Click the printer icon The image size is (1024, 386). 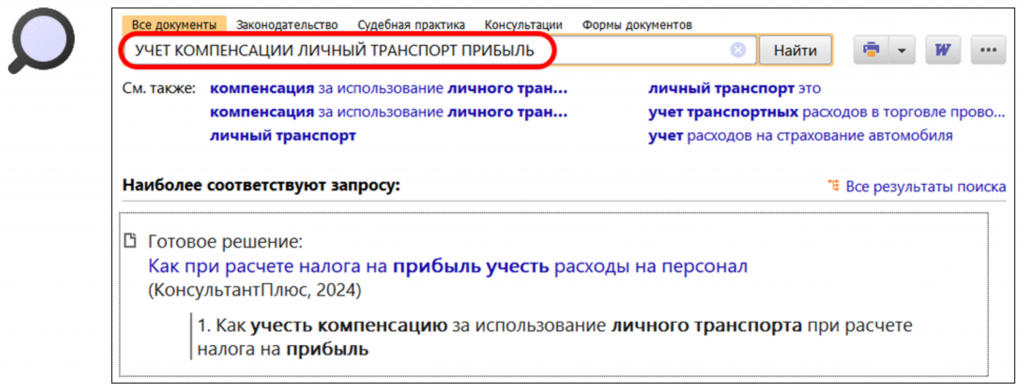click(871, 50)
